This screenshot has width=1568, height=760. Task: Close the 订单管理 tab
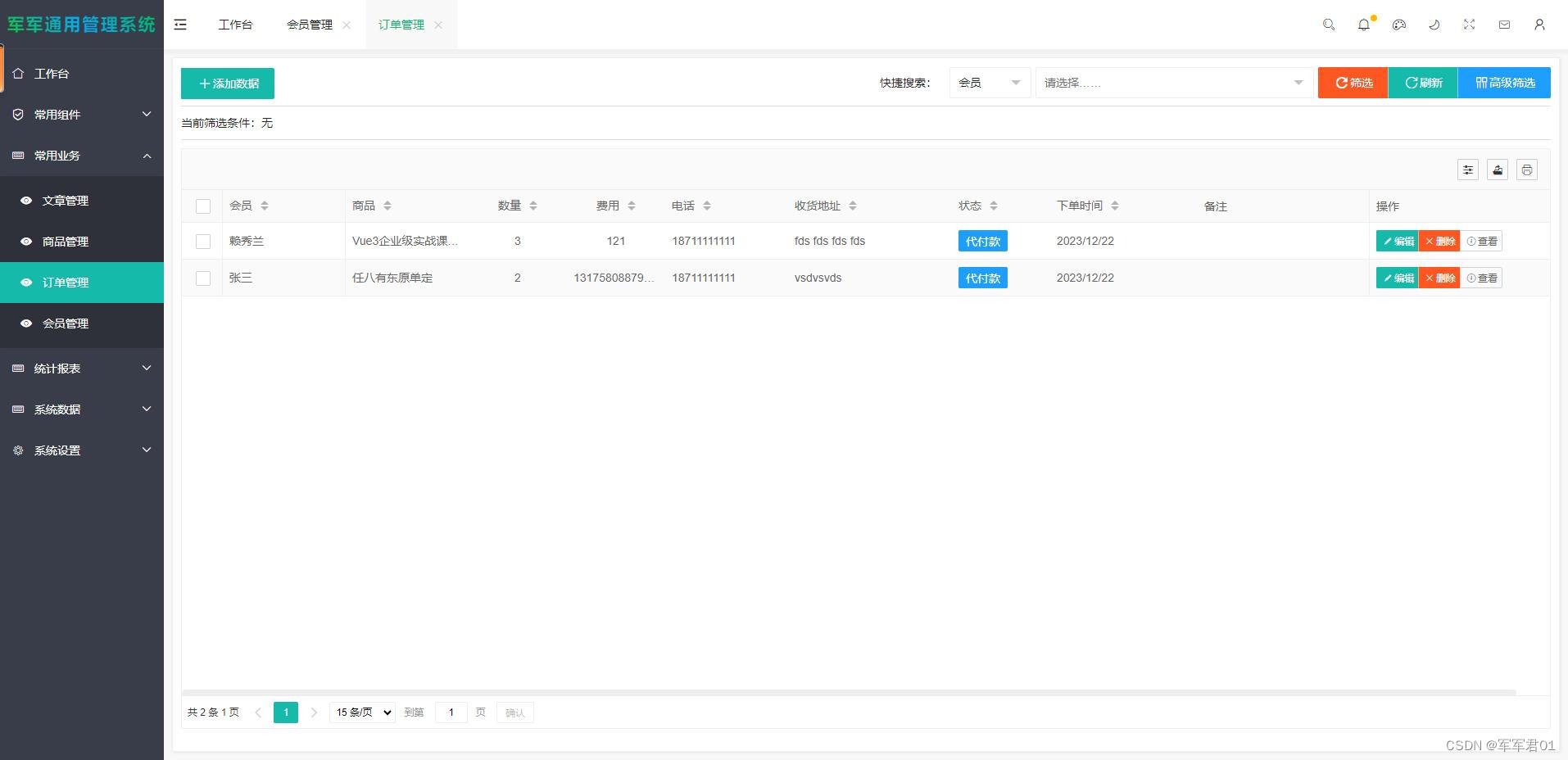438,25
